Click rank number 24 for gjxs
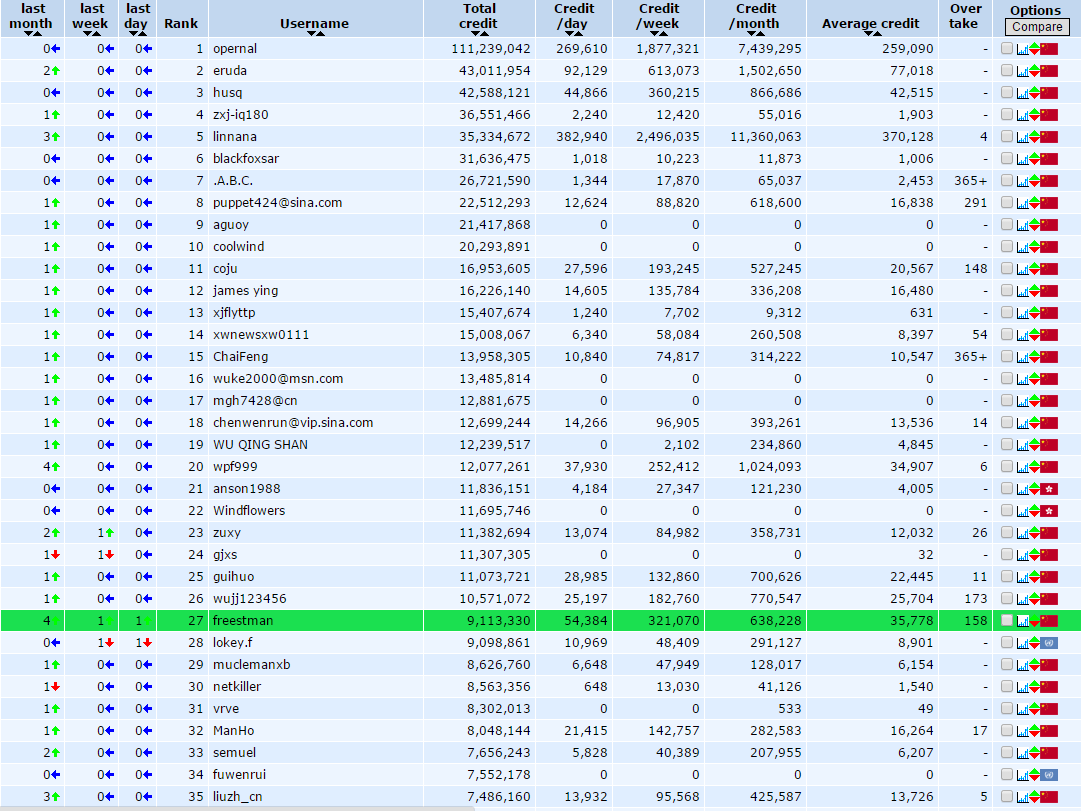Screen dimensions: 1081x811 pyautogui.click(x=196, y=555)
